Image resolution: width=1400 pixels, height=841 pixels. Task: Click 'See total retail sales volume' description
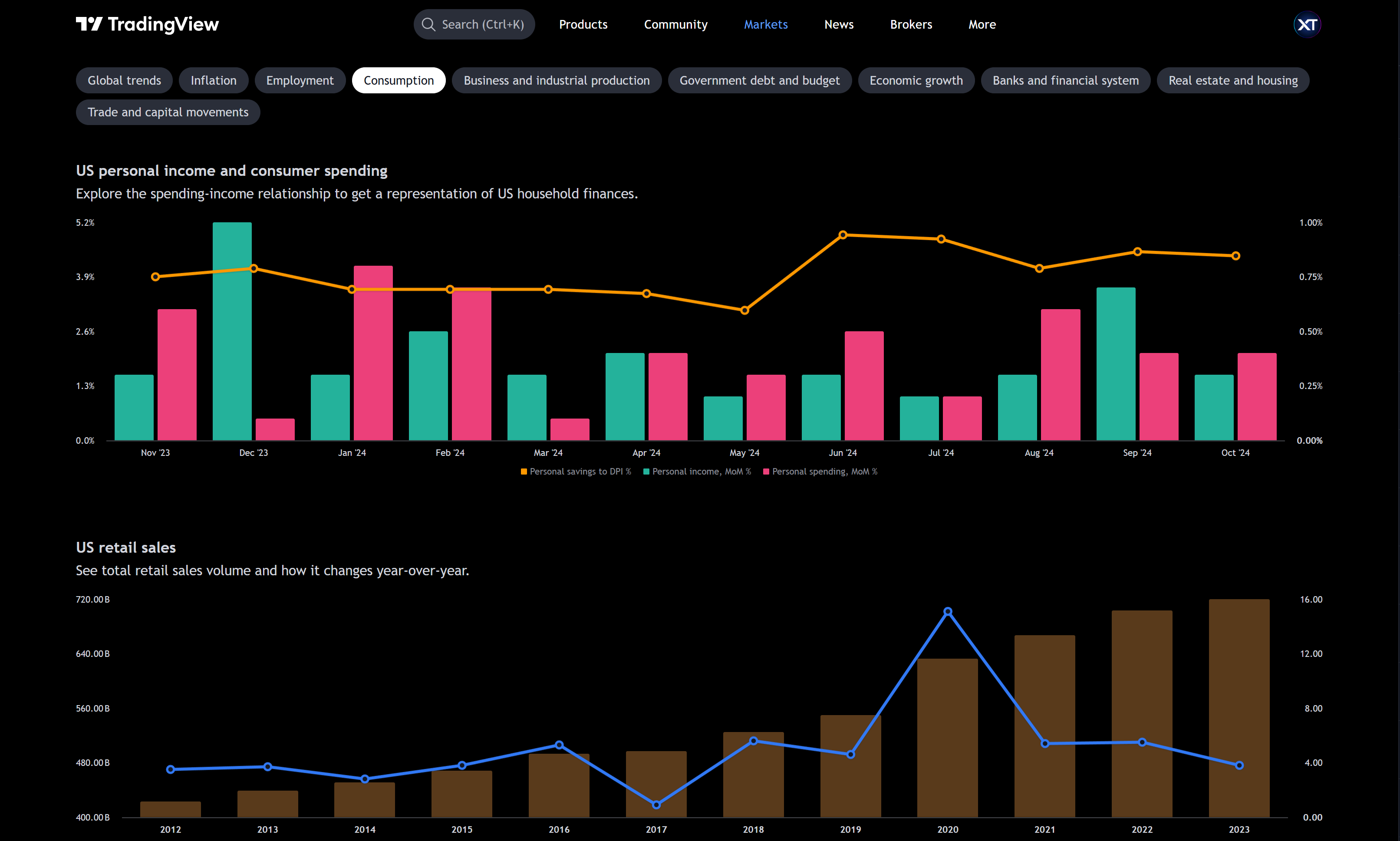tap(273, 571)
